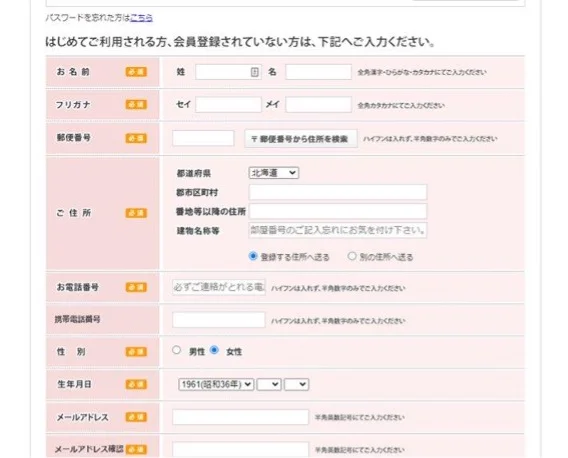
Task: Click the 番地等以降の住所 input field
Action: tap(338, 211)
